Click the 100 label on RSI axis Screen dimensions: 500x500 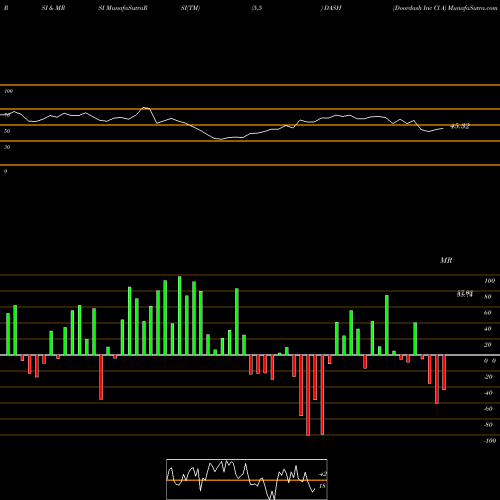click(x=9, y=91)
